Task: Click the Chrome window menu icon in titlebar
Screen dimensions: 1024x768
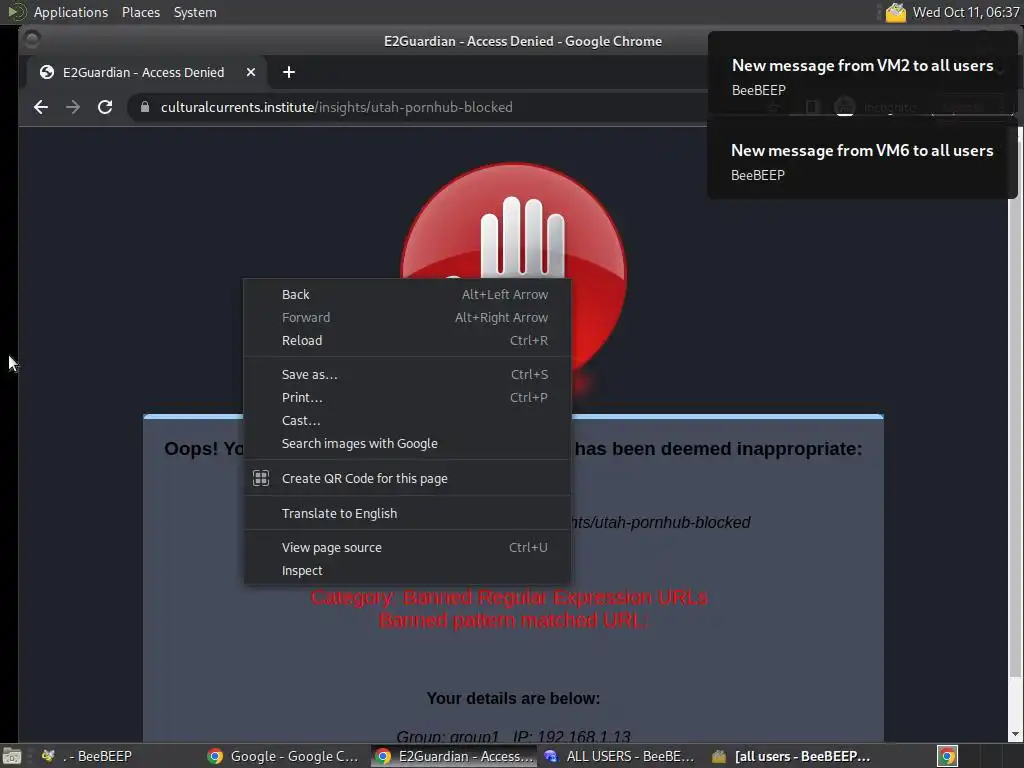Action: (x=31, y=40)
